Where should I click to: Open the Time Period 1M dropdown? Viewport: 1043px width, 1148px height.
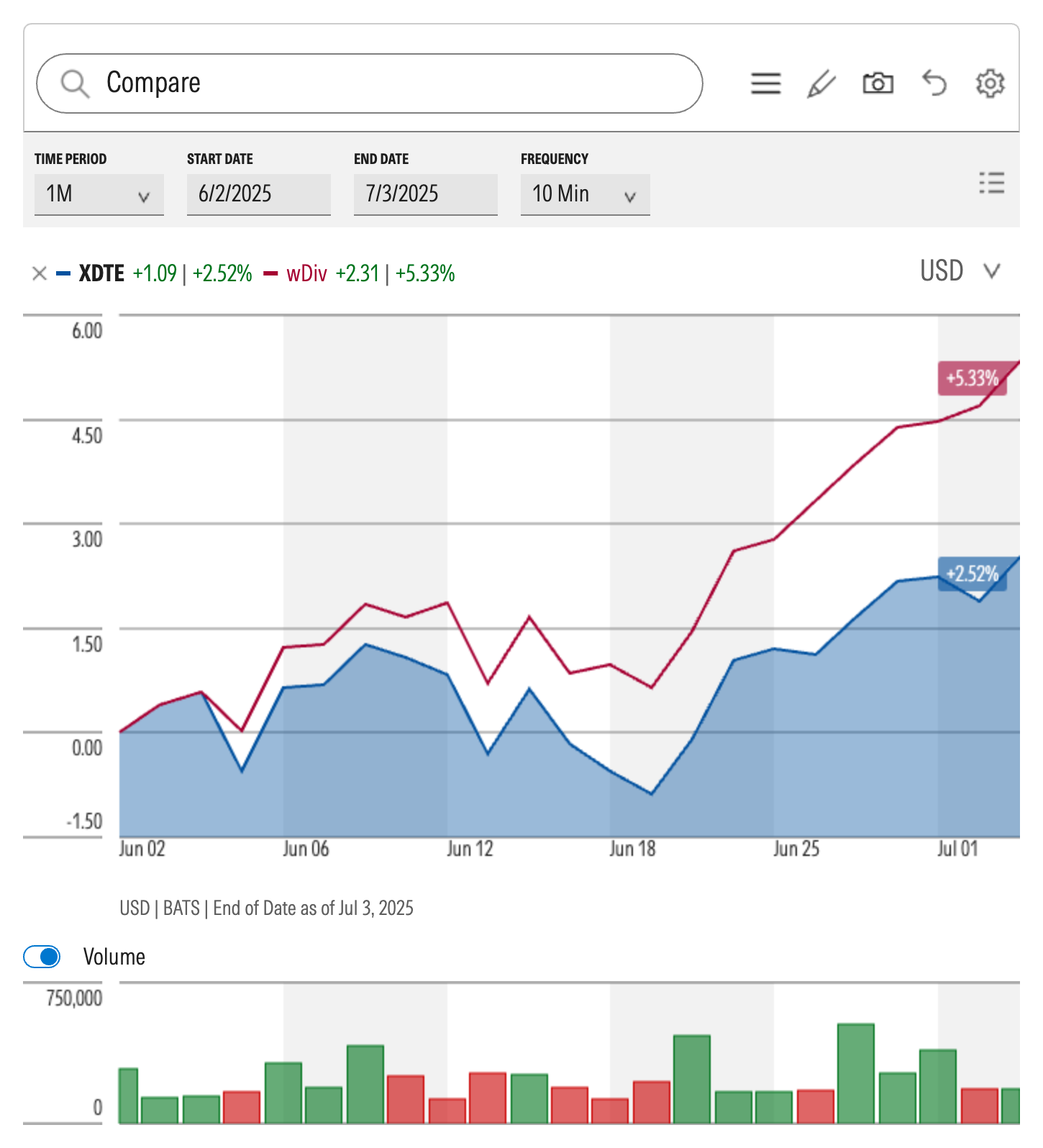(99, 194)
